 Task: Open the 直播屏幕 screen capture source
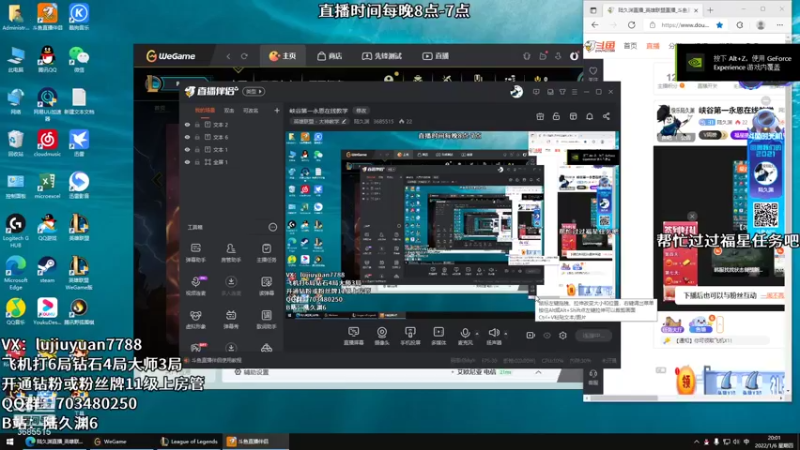coord(353,336)
